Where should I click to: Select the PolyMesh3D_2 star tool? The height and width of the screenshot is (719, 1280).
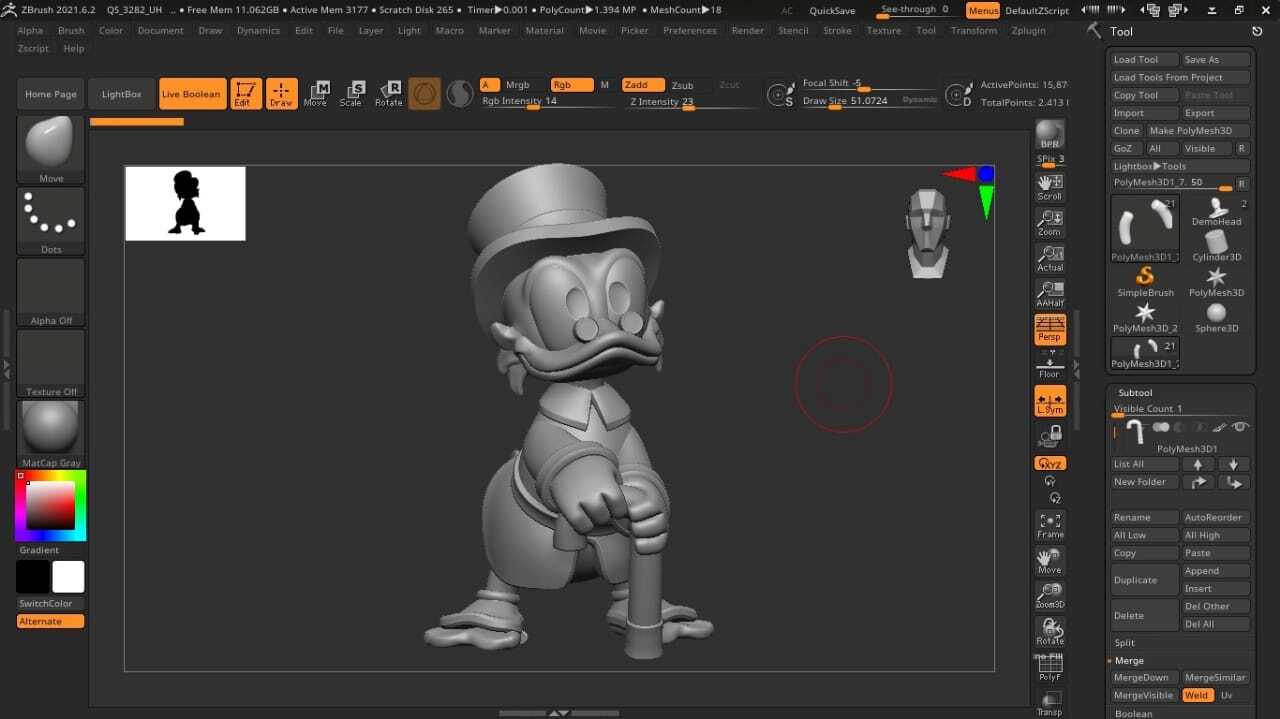click(1145, 317)
